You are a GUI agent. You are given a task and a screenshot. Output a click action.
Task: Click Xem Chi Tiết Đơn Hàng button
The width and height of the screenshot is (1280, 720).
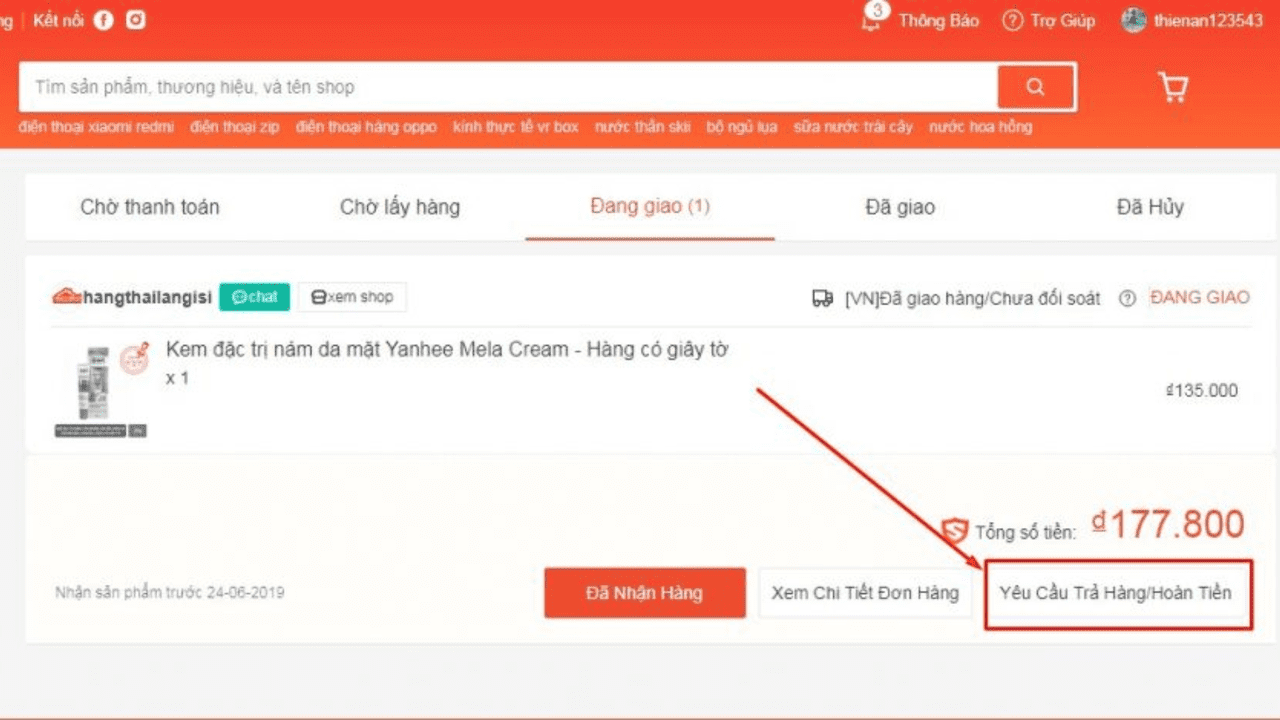865,593
